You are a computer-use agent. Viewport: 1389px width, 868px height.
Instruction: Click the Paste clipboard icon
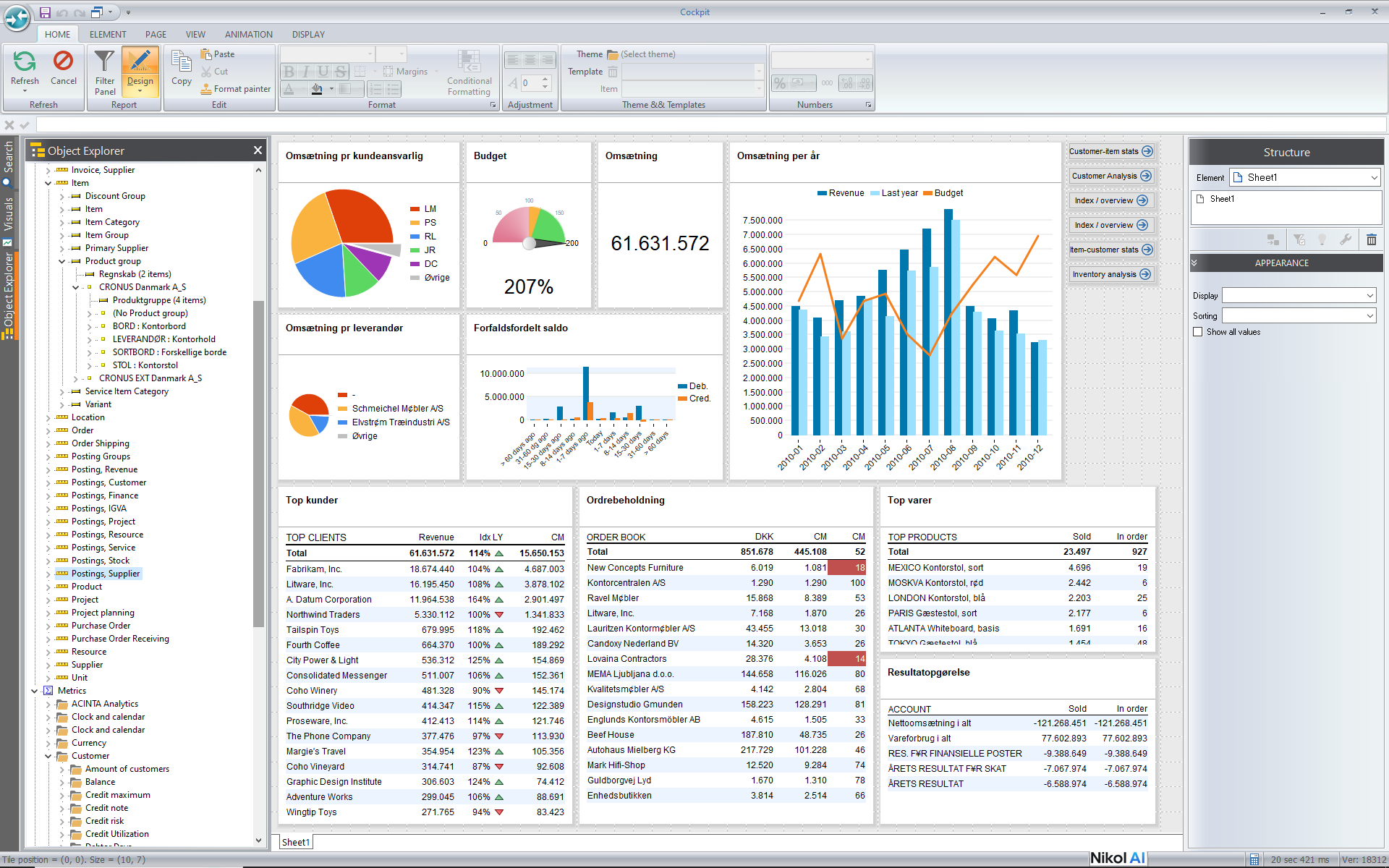(206, 54)
